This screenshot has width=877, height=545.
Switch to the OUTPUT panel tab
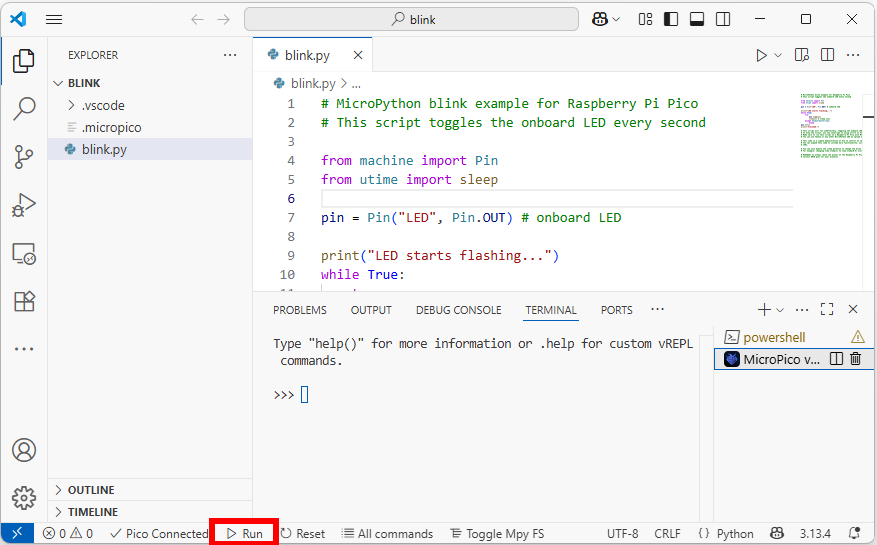click(371, 310)
